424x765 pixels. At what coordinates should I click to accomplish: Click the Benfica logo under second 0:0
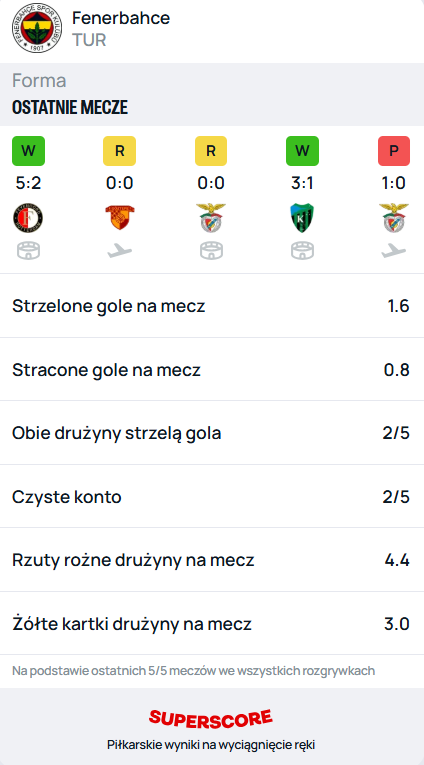click(x=211, y=218)
